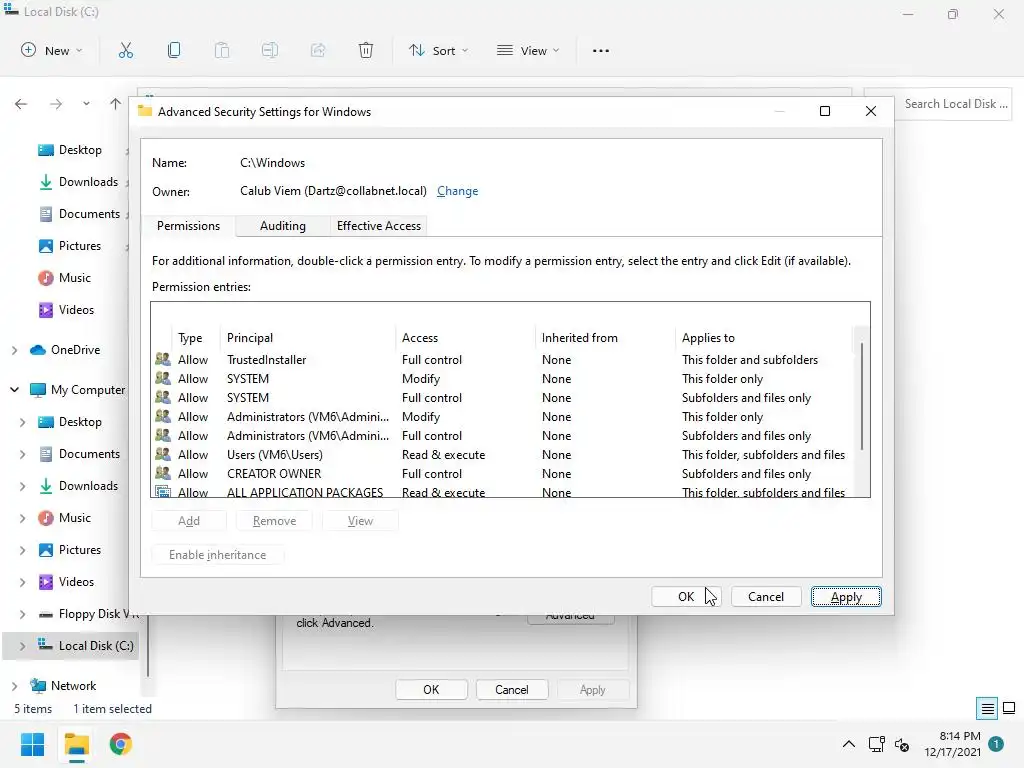Click the Network icon in sidebar
The width and height of the screenshot is (1024, 768).
pos(38,686)
